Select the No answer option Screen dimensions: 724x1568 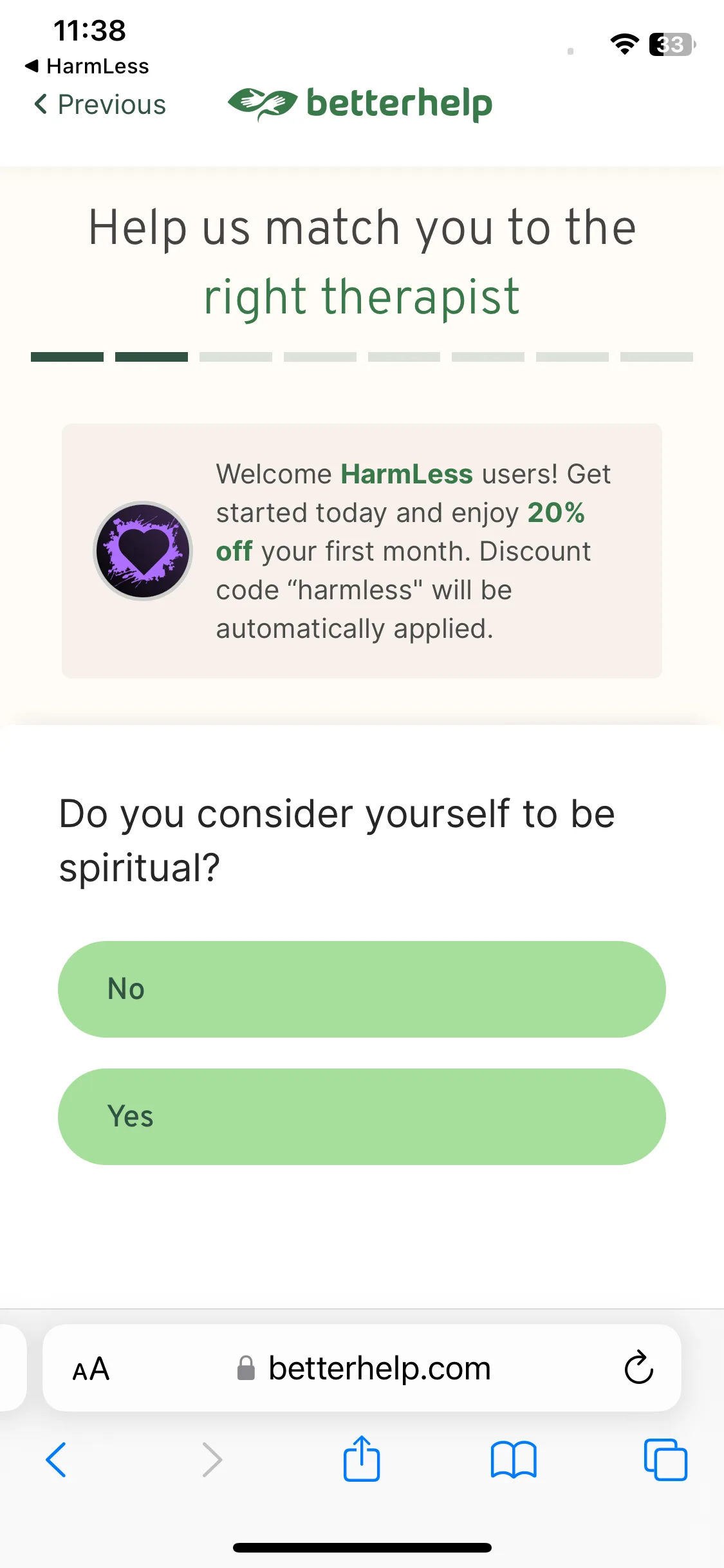coord(362,989)
